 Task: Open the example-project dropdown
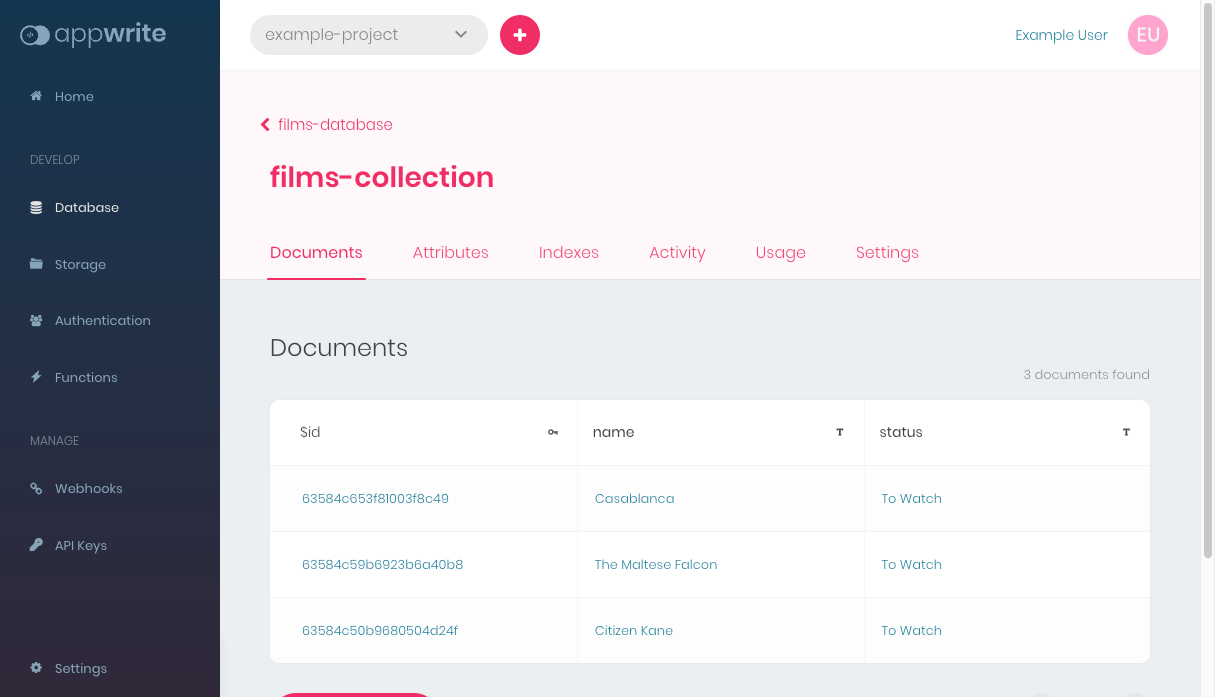368,35
